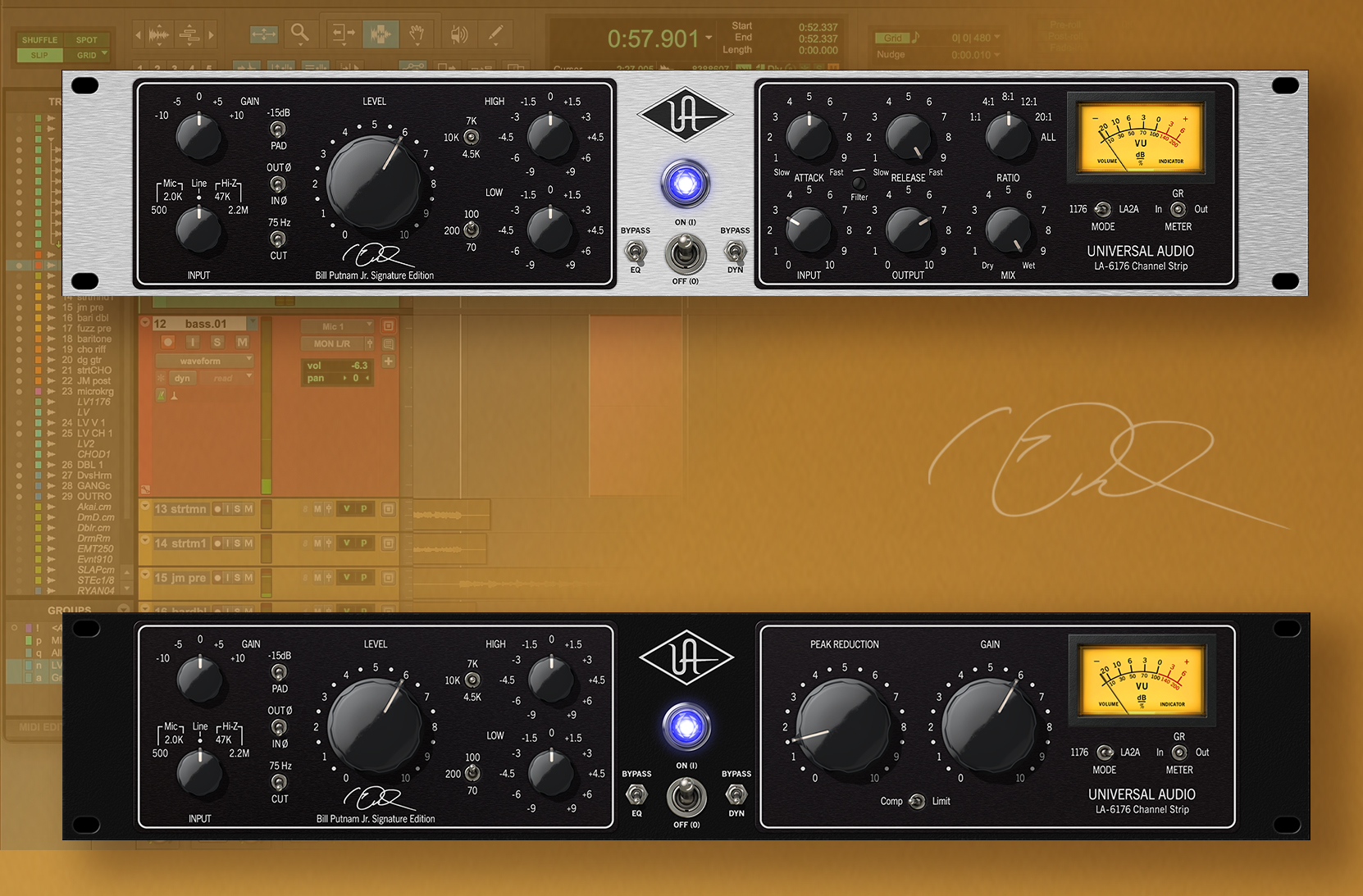The height and width of the screenshot is (896, 1363).
Task: Select the Trim tool
Action: [343, 34]
